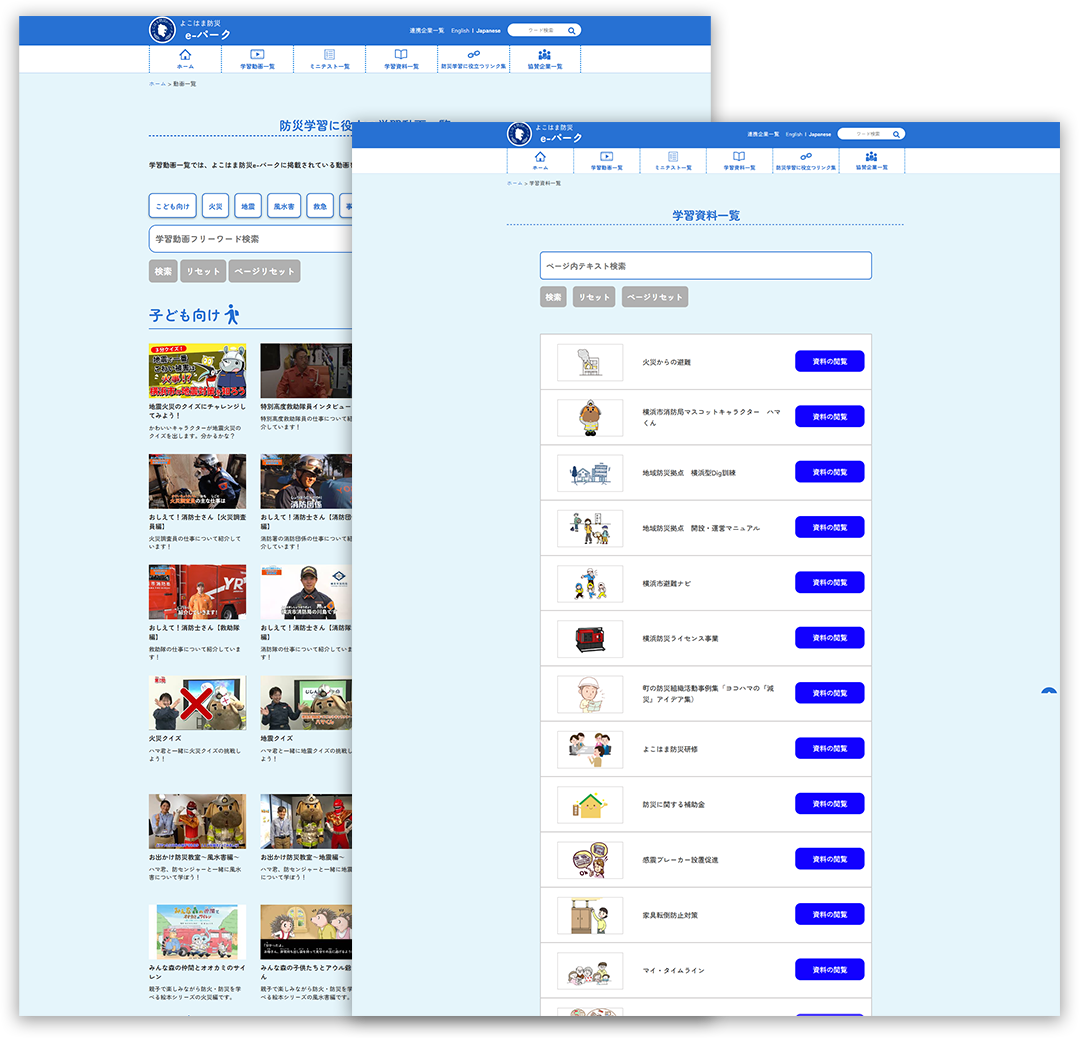Open 火災からの避難 thumbnail image

click(590, 362)
